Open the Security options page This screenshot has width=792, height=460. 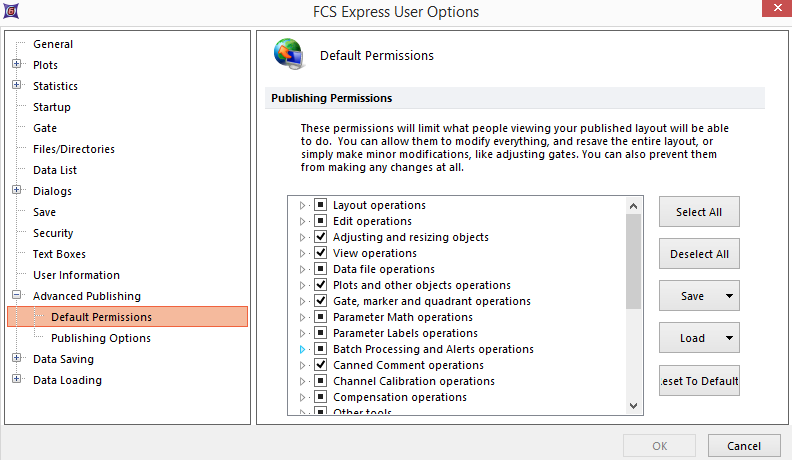(x=53, y=233)
